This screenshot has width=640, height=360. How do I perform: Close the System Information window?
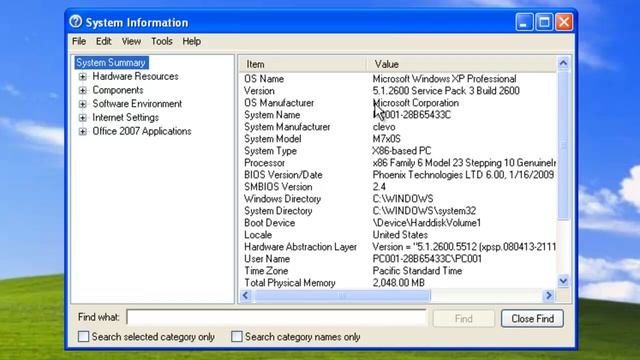click(564, 22)
